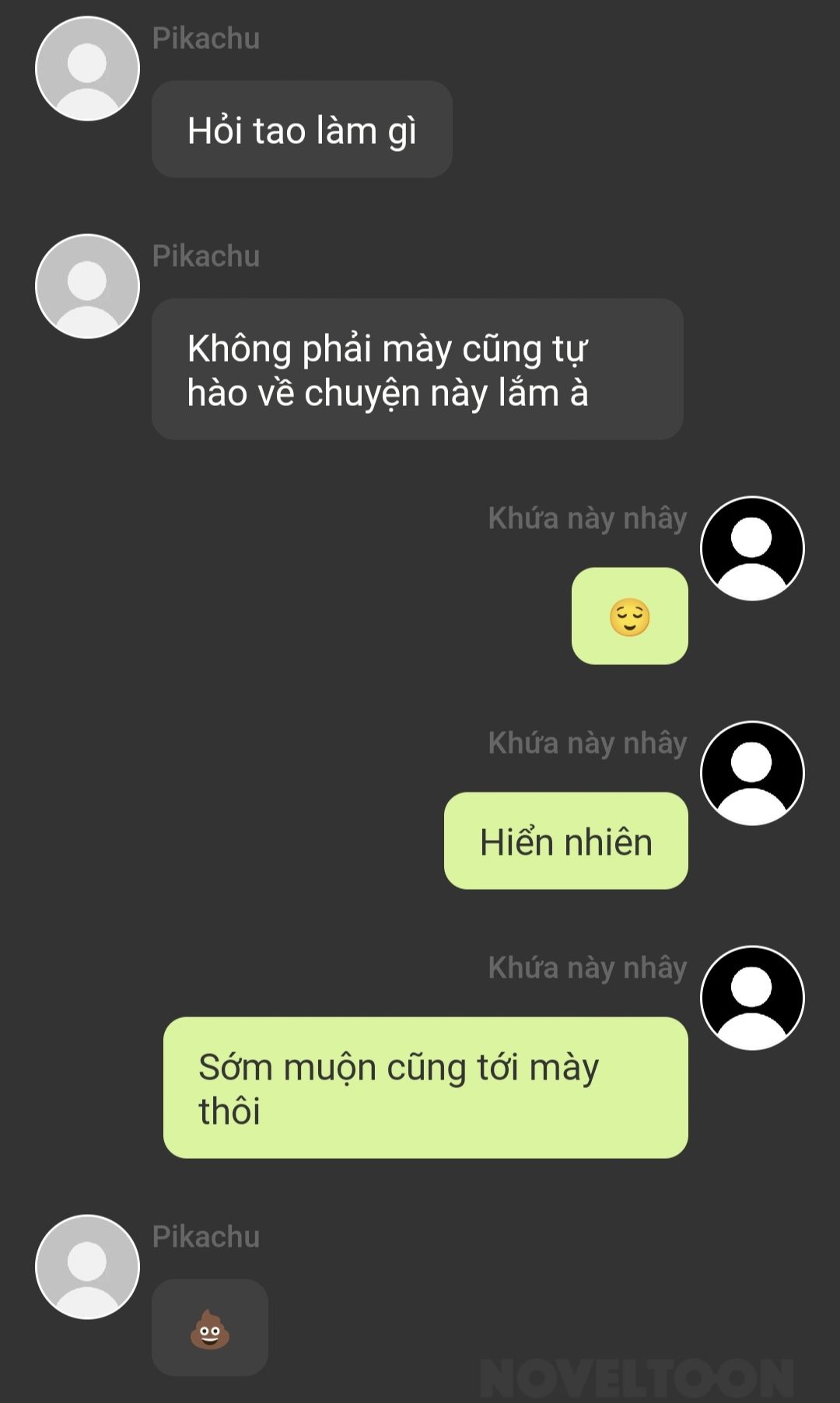Image resolution: width=840 pixels, height=1403 pixels.
Task: Tap Pikachu's avatar beside the poop emoji
Action: coord(87,1267)
